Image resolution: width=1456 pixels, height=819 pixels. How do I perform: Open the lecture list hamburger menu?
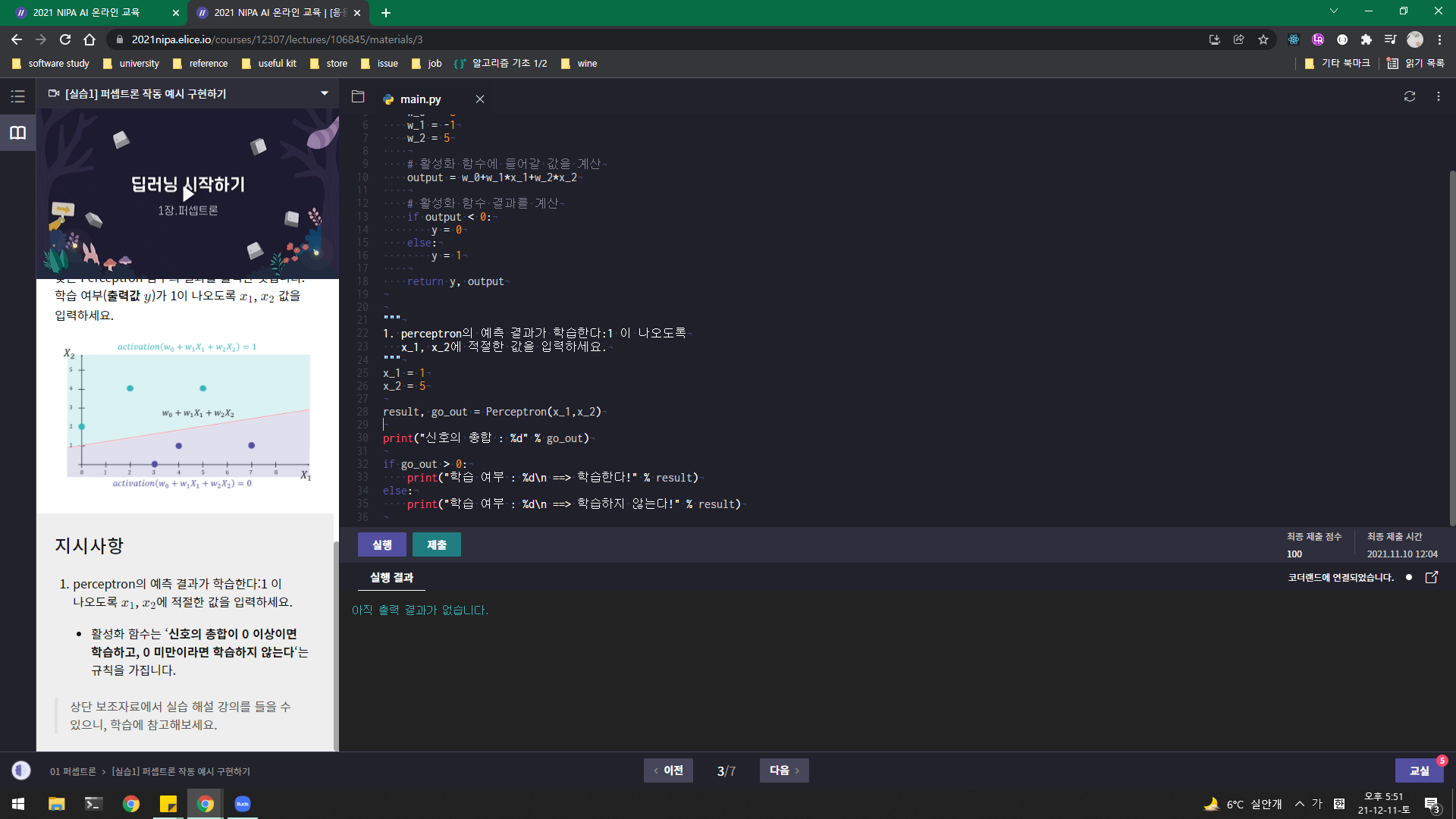coord(17,96)
